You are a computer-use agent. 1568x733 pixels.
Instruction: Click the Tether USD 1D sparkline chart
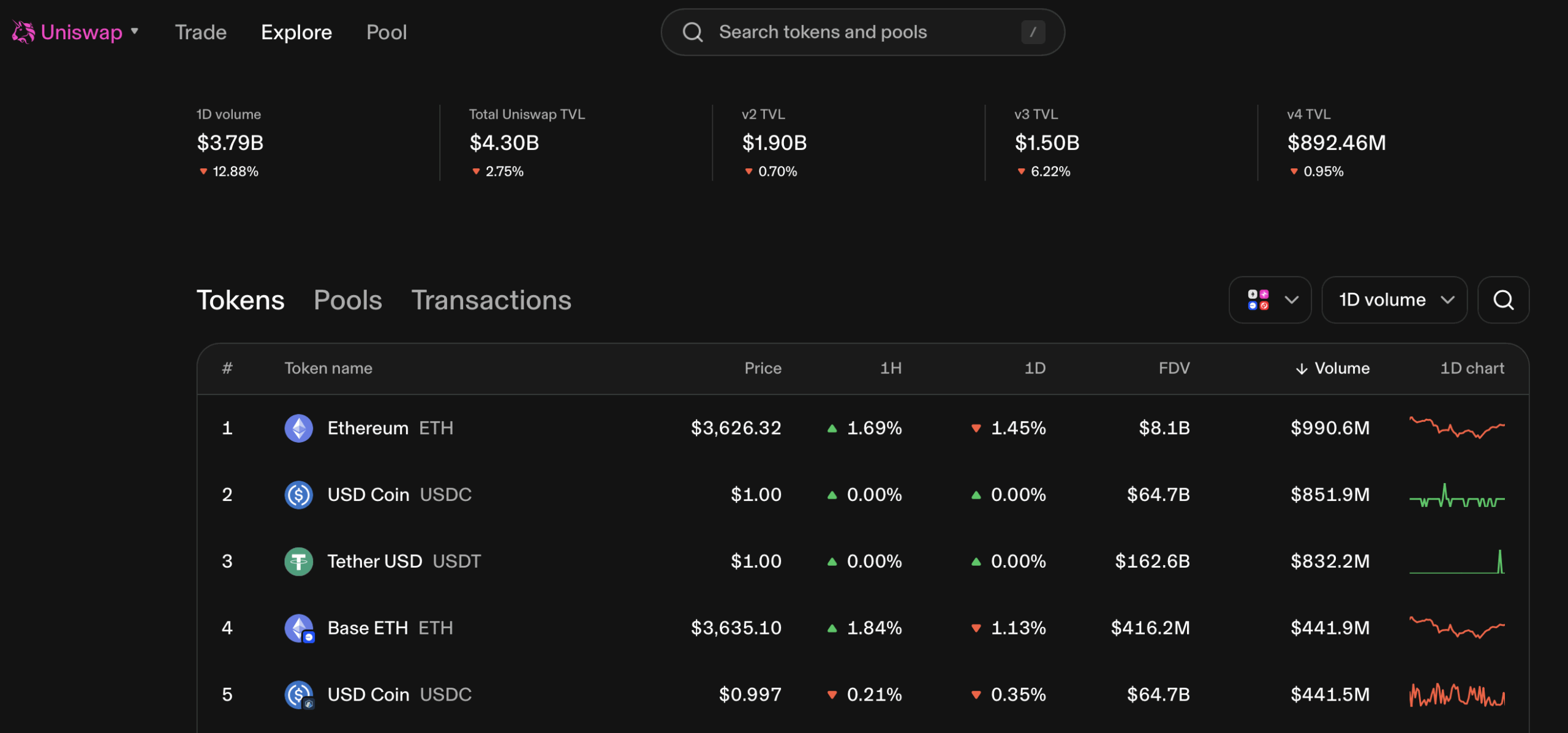tap(1457, 562)
